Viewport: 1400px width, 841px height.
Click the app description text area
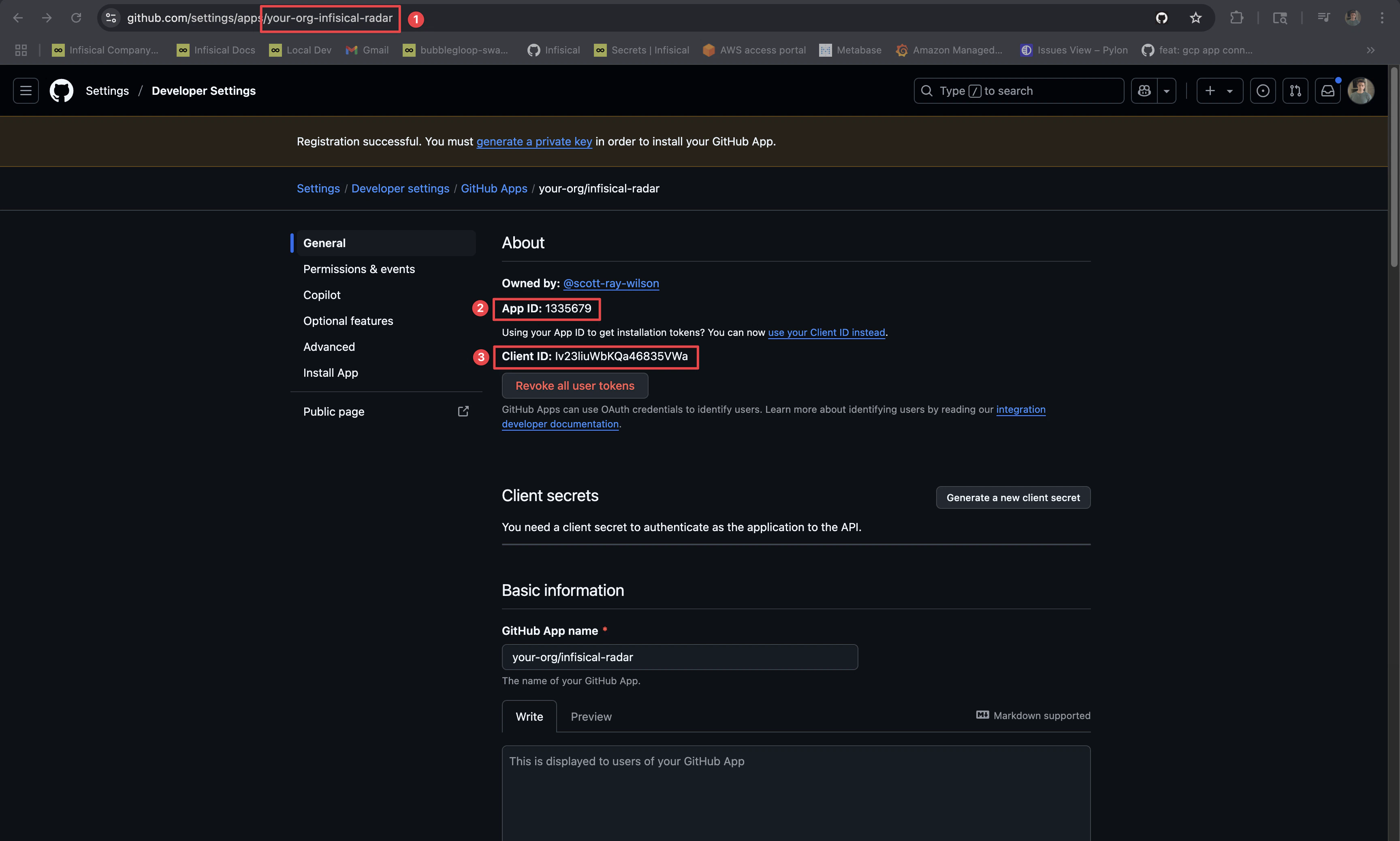pyautogui.click(x=796, y=793)
